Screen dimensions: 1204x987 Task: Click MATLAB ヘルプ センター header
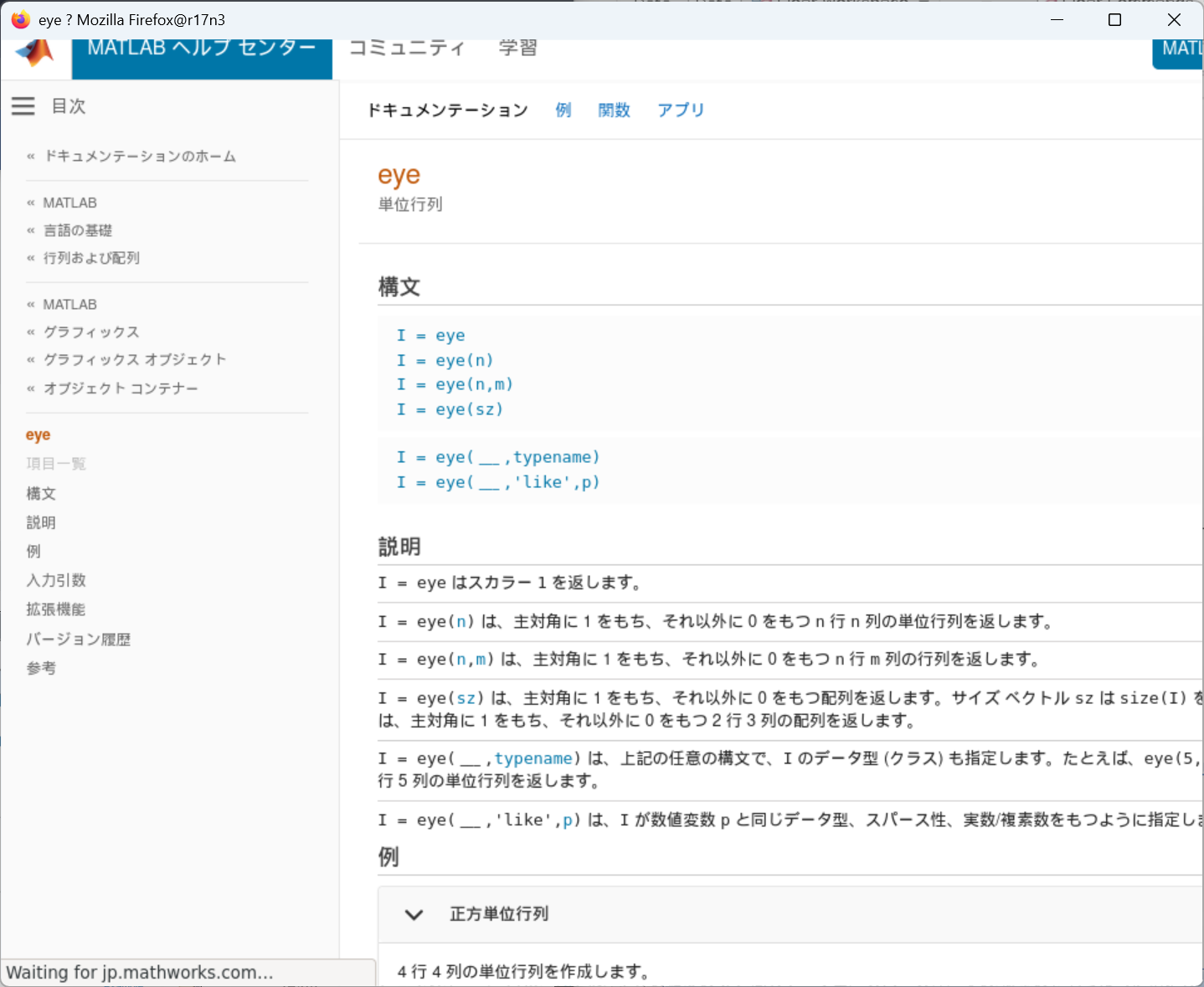coord(202,49)
